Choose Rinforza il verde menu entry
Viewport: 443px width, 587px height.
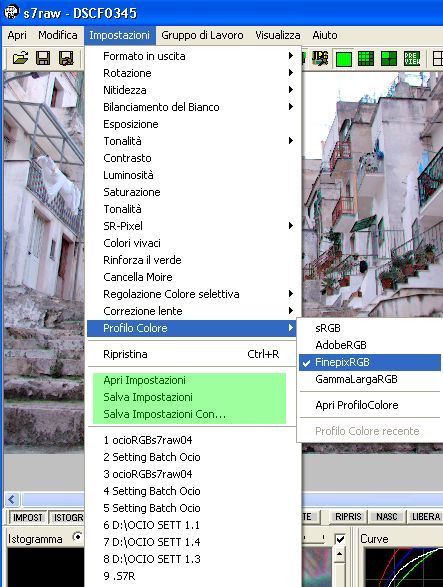click(193, 260)
